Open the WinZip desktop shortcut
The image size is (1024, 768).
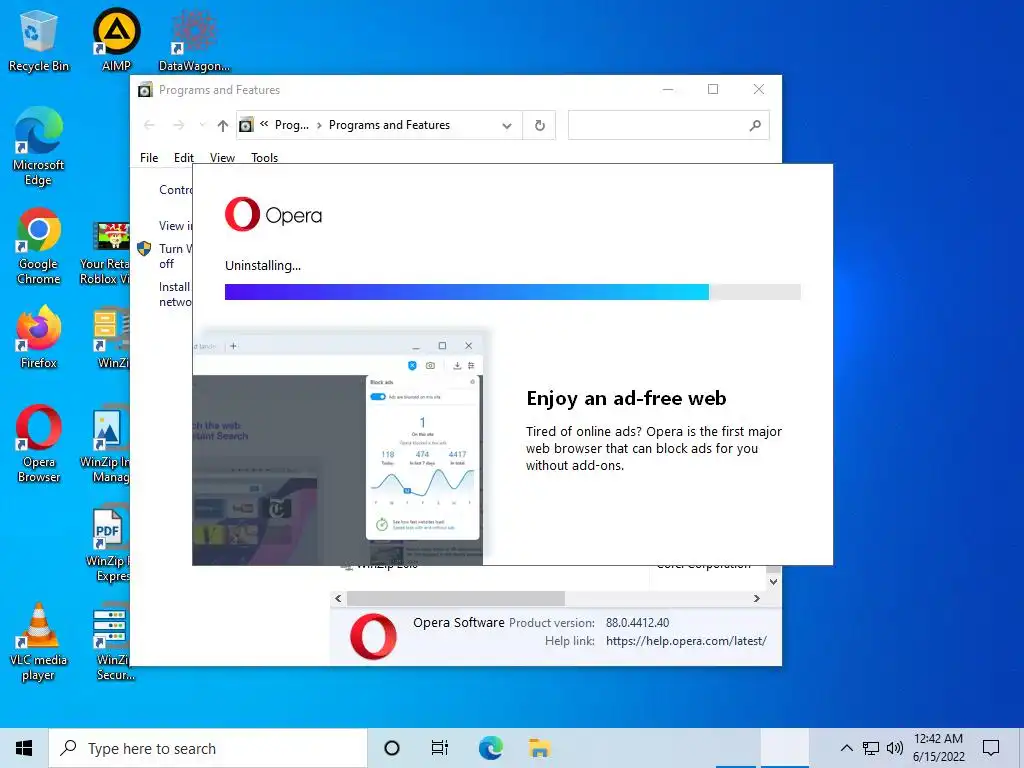tap(112, 337)
